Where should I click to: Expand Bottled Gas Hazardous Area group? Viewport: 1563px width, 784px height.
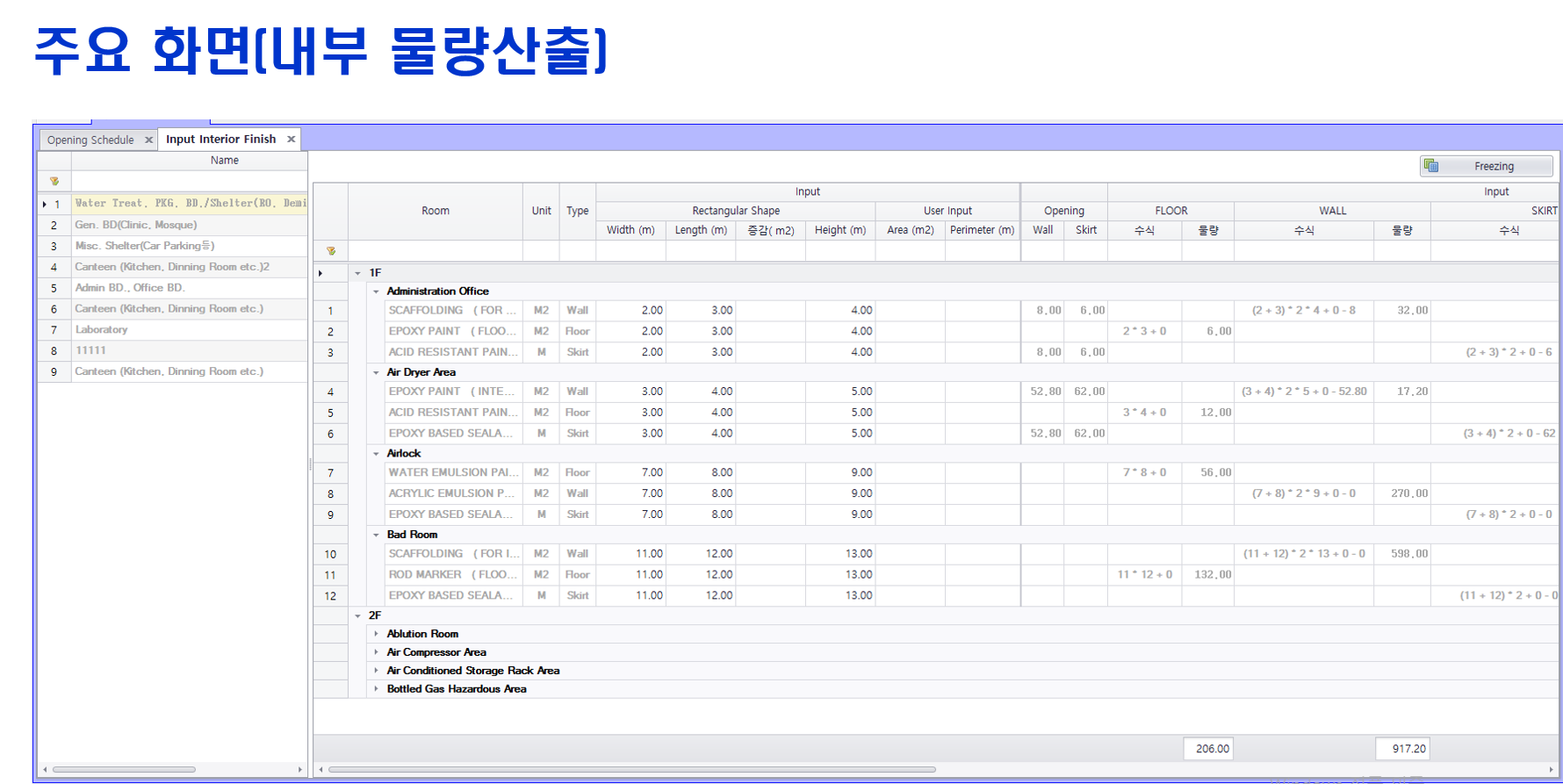tap(376, 689)
